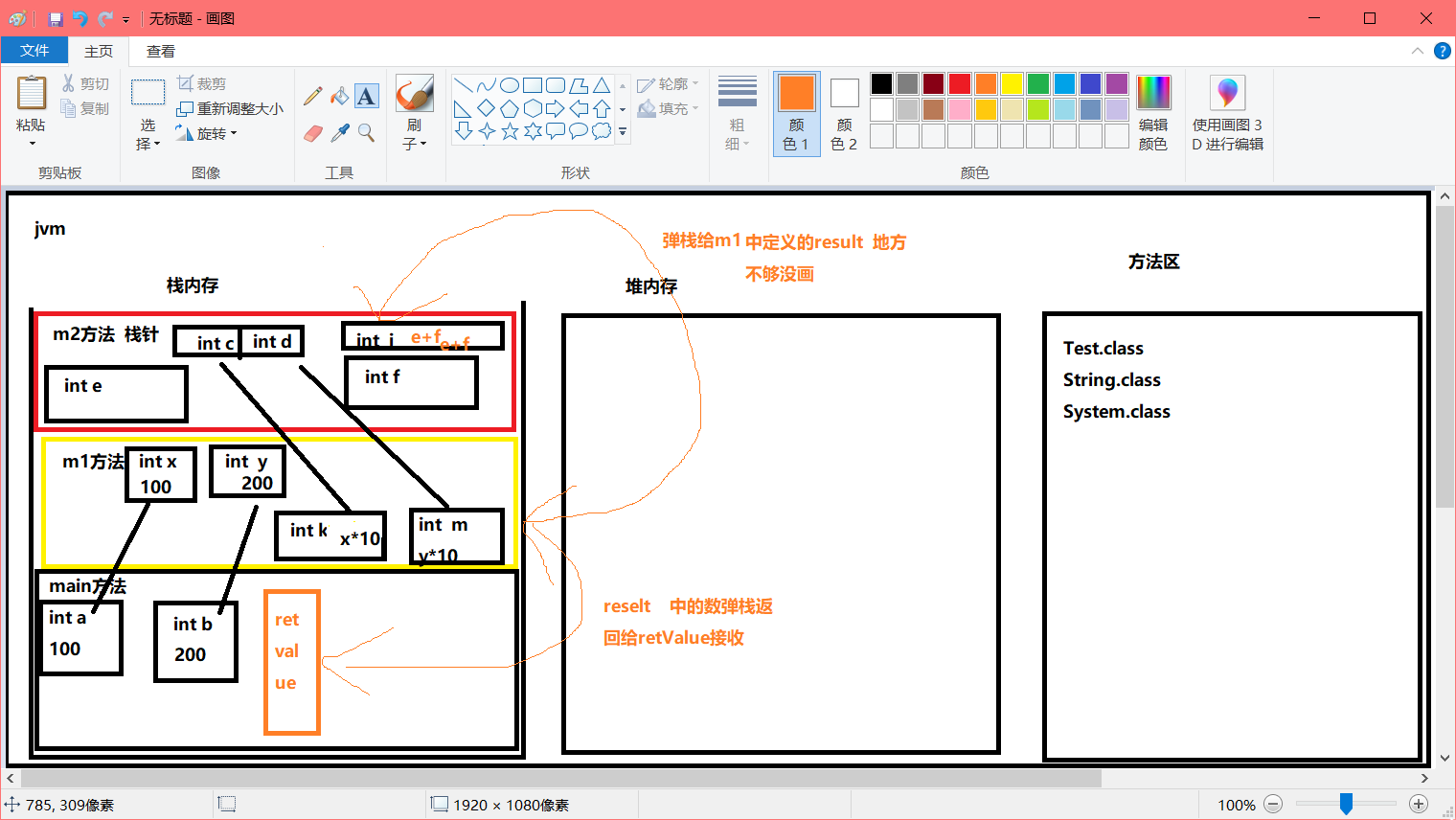Image resolution: width=1456 pixels, height=820 pixels.
Task: Open Paint help with the question mark
Action: [1442, 51]
